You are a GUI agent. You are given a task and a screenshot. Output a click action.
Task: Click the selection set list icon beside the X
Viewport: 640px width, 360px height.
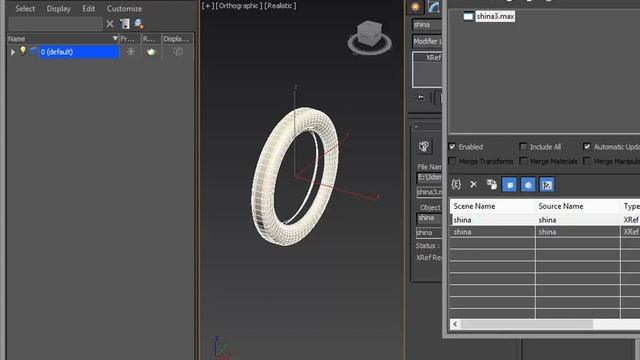point(125,24)
